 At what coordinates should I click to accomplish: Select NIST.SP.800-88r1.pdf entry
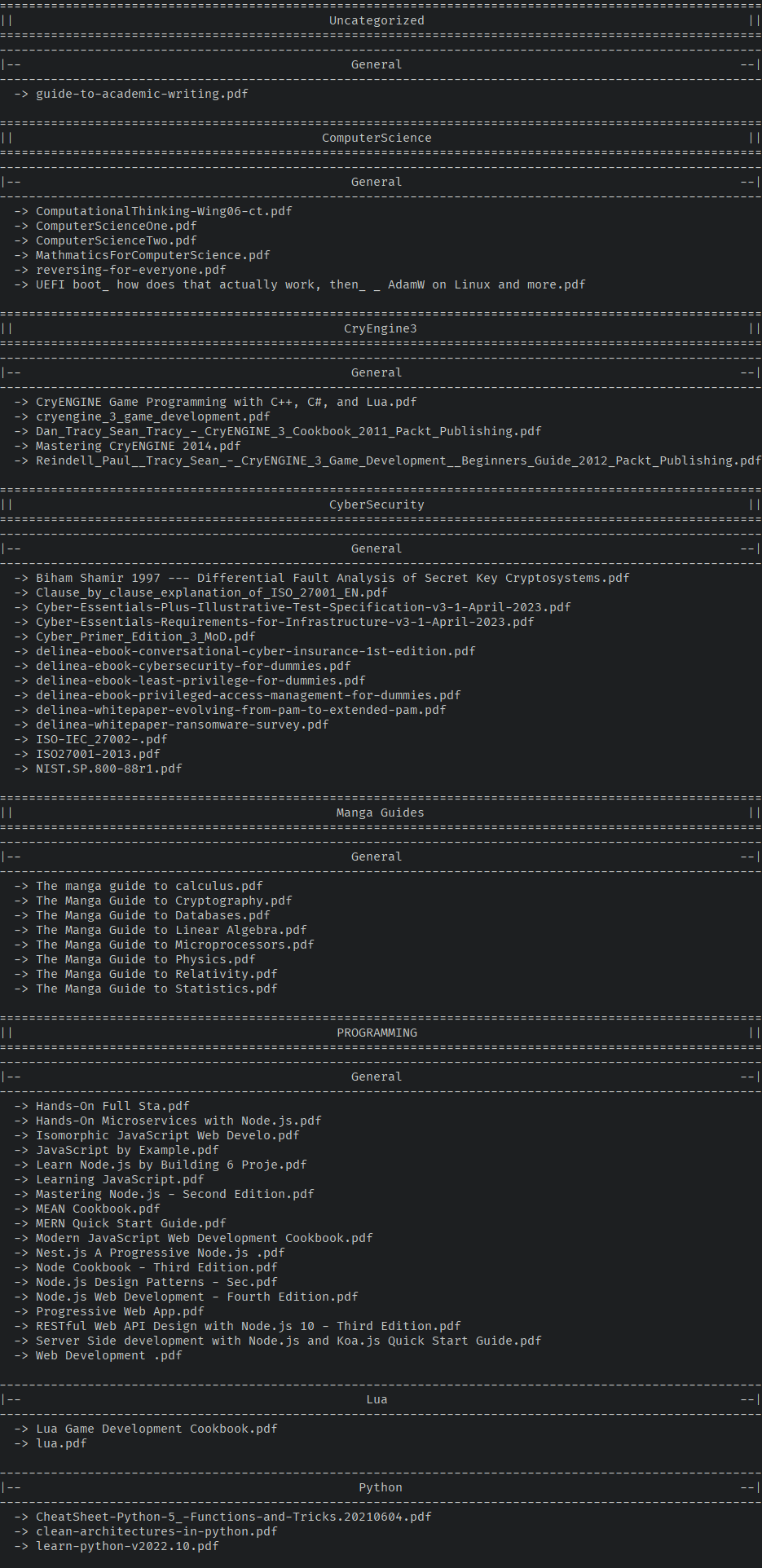(x=109, y=769)
